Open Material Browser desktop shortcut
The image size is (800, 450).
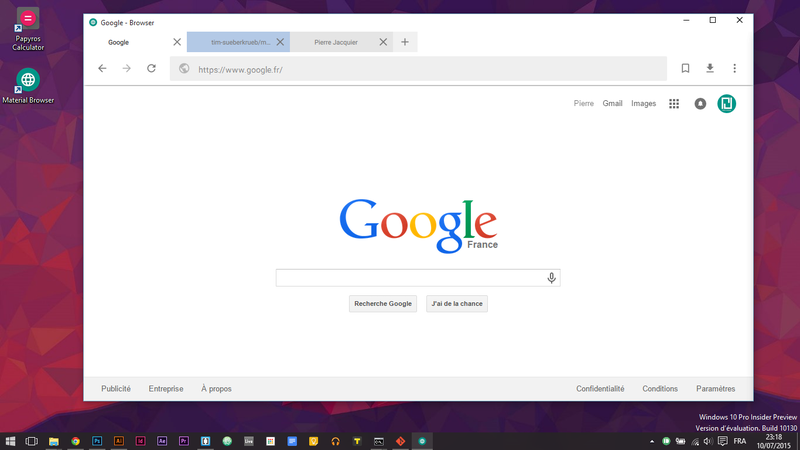[x=28, y=86]
